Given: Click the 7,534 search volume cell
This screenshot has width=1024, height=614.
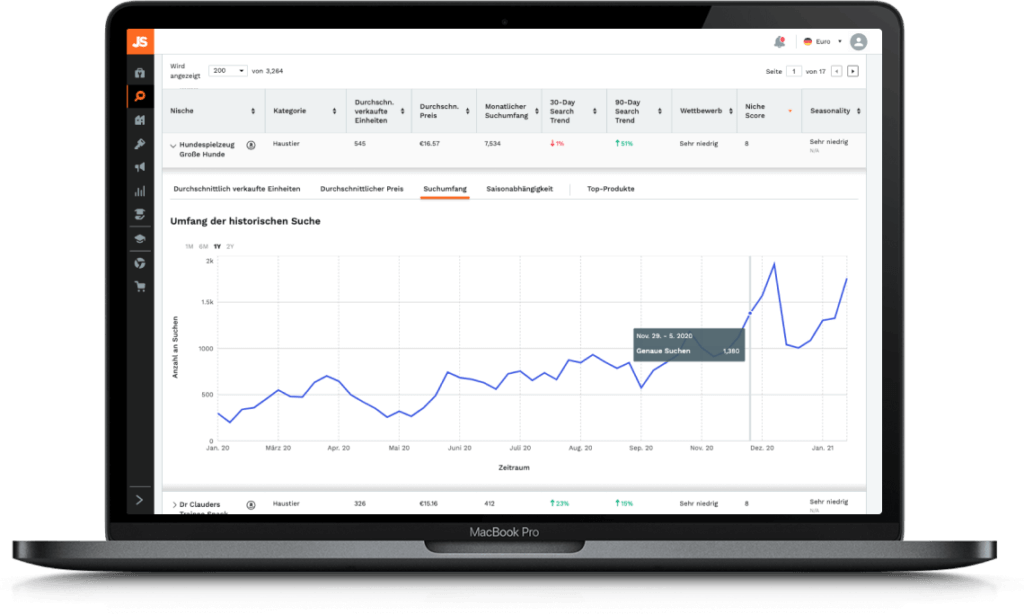Looking at the screenshot, I should (492, 144).
